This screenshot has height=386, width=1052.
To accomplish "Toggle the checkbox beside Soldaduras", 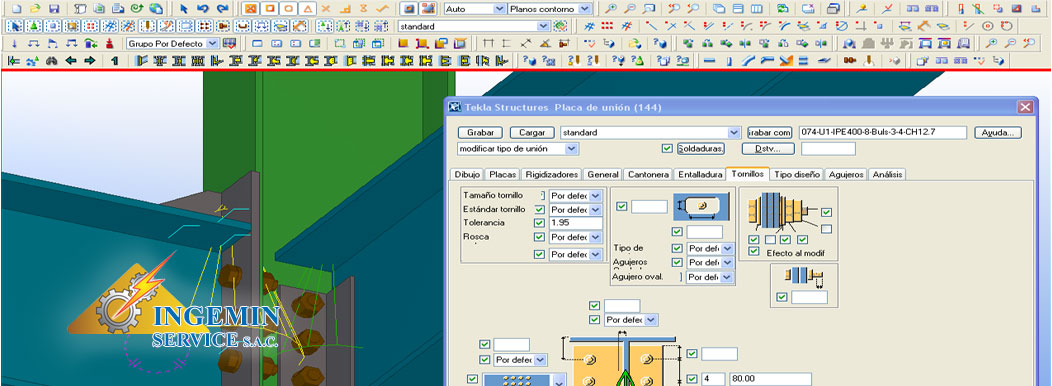I will 666,148.
